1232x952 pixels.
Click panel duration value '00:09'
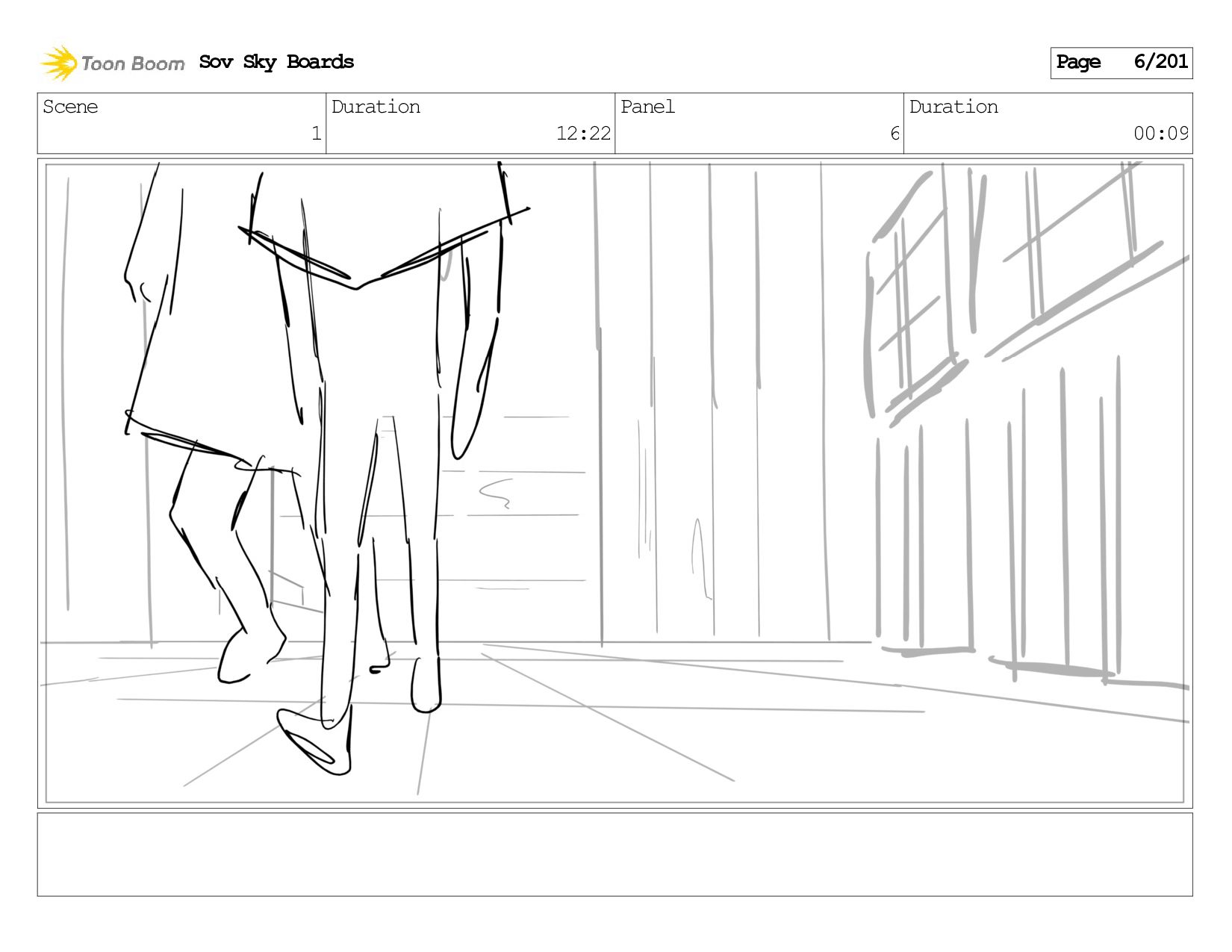[x=1161, y=134]
